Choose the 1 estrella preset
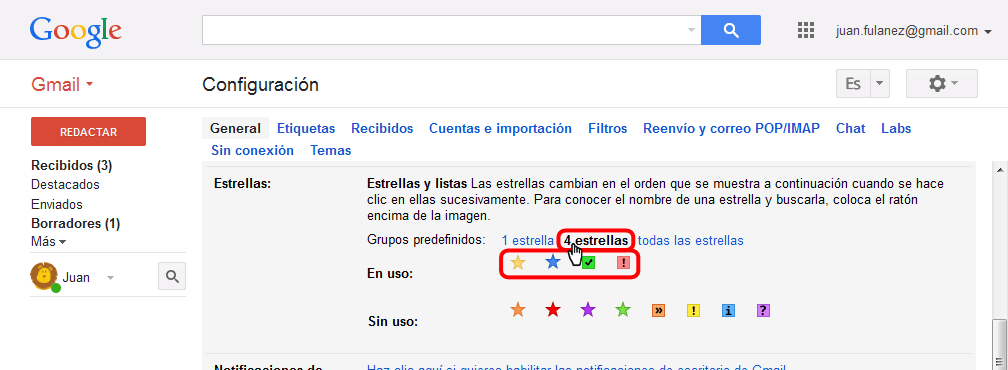This screenshot has width=1008, height=370. click(x=527, y=240)
